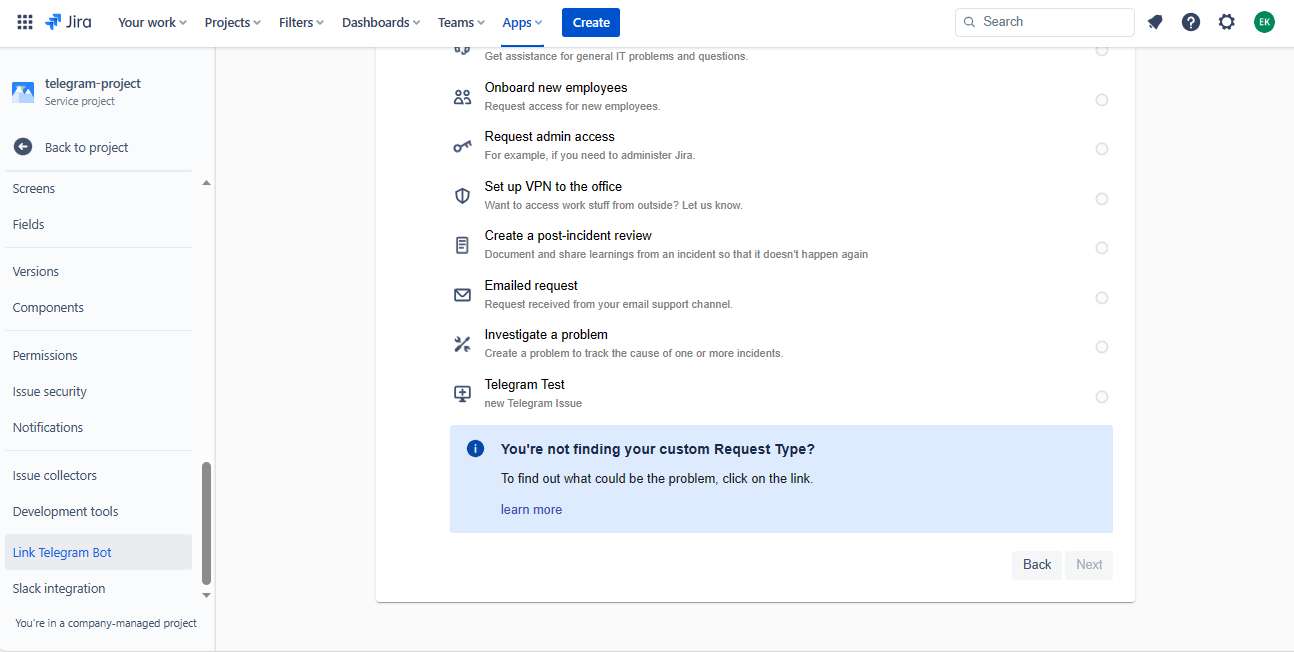Choose the Set up VPN radio button
The width and height of the screenshot is (1294, 652).
[x=1101, y=199]
